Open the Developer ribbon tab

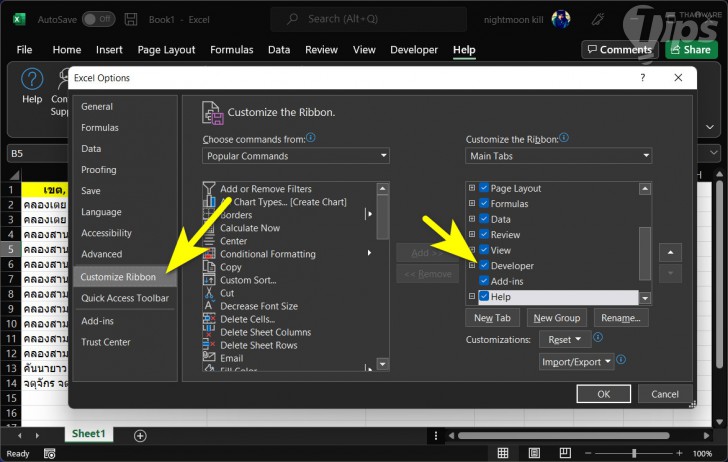point(414,50)
